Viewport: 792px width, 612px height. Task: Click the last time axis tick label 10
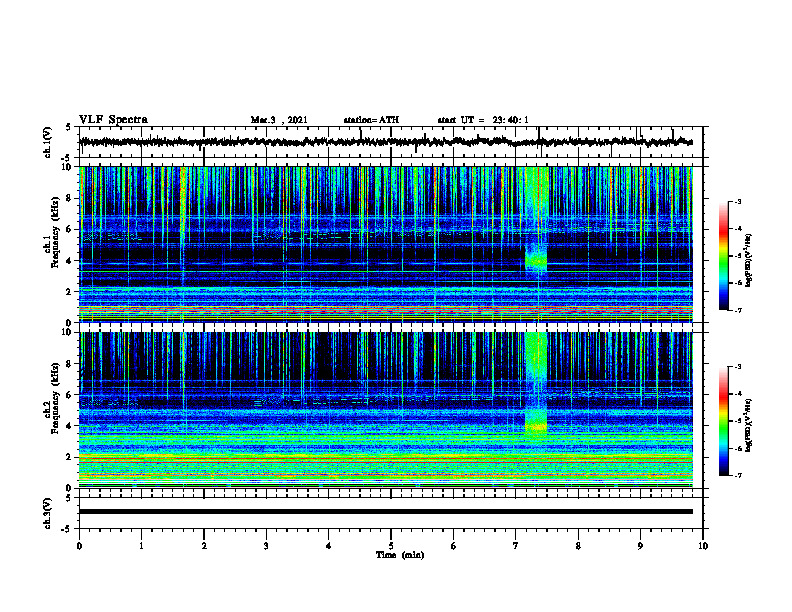tap(703, 546)
